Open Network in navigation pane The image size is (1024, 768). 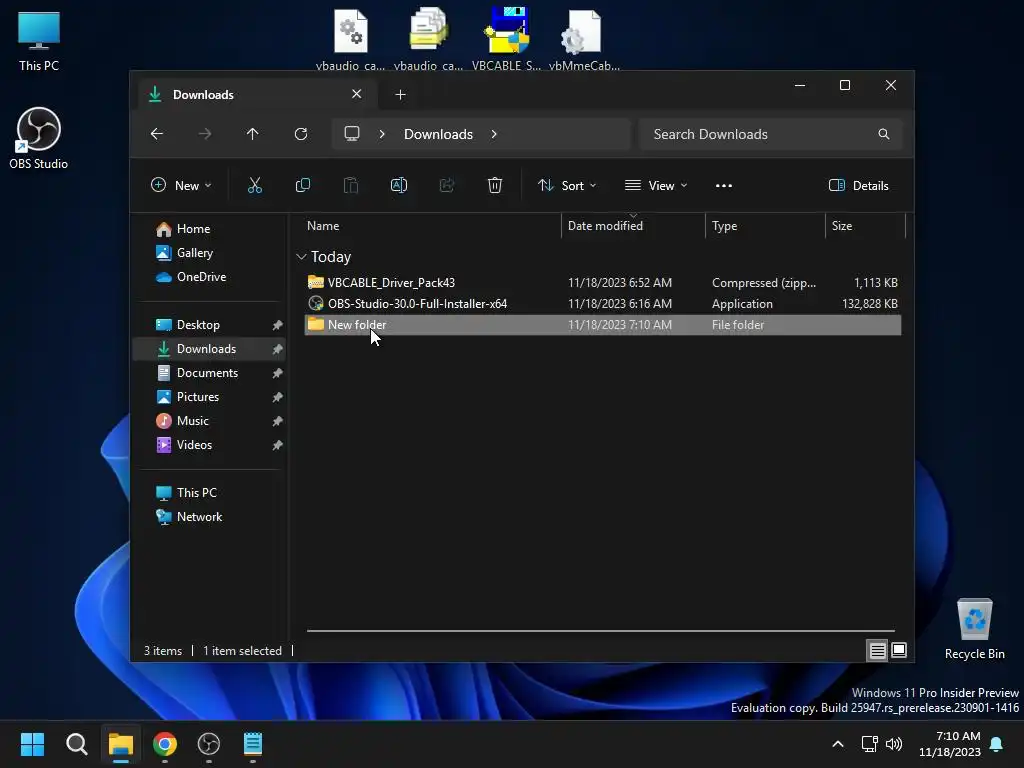tap(189, 517)
